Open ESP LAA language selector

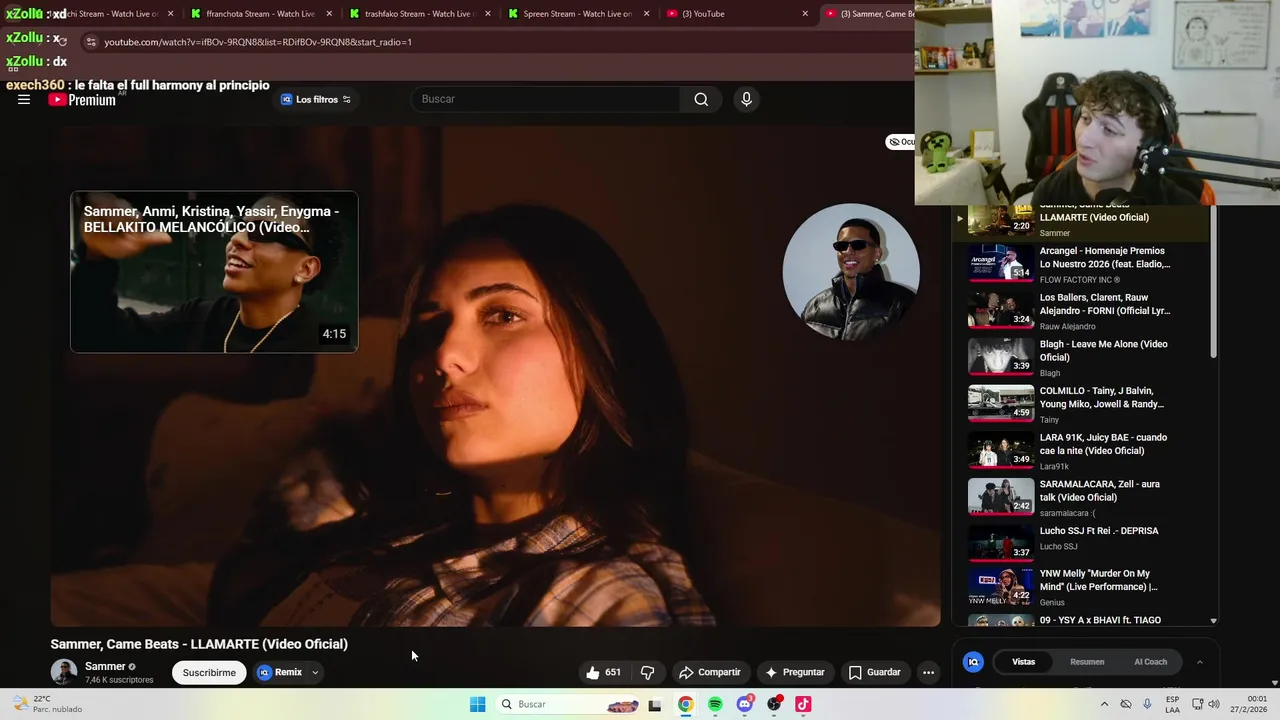1173,704
